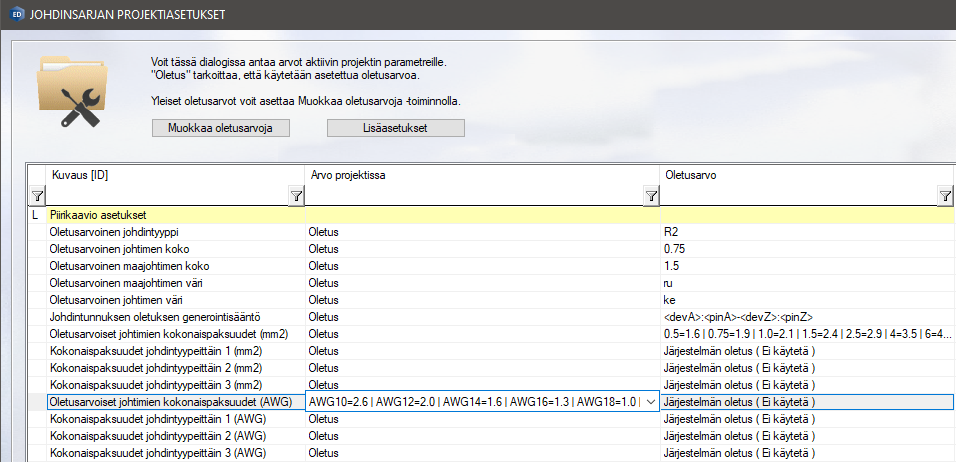Focus the filter field under Arvo projektissa
Image resolution: width=956 pixels, height=462 pixels.
coord(473,196)
